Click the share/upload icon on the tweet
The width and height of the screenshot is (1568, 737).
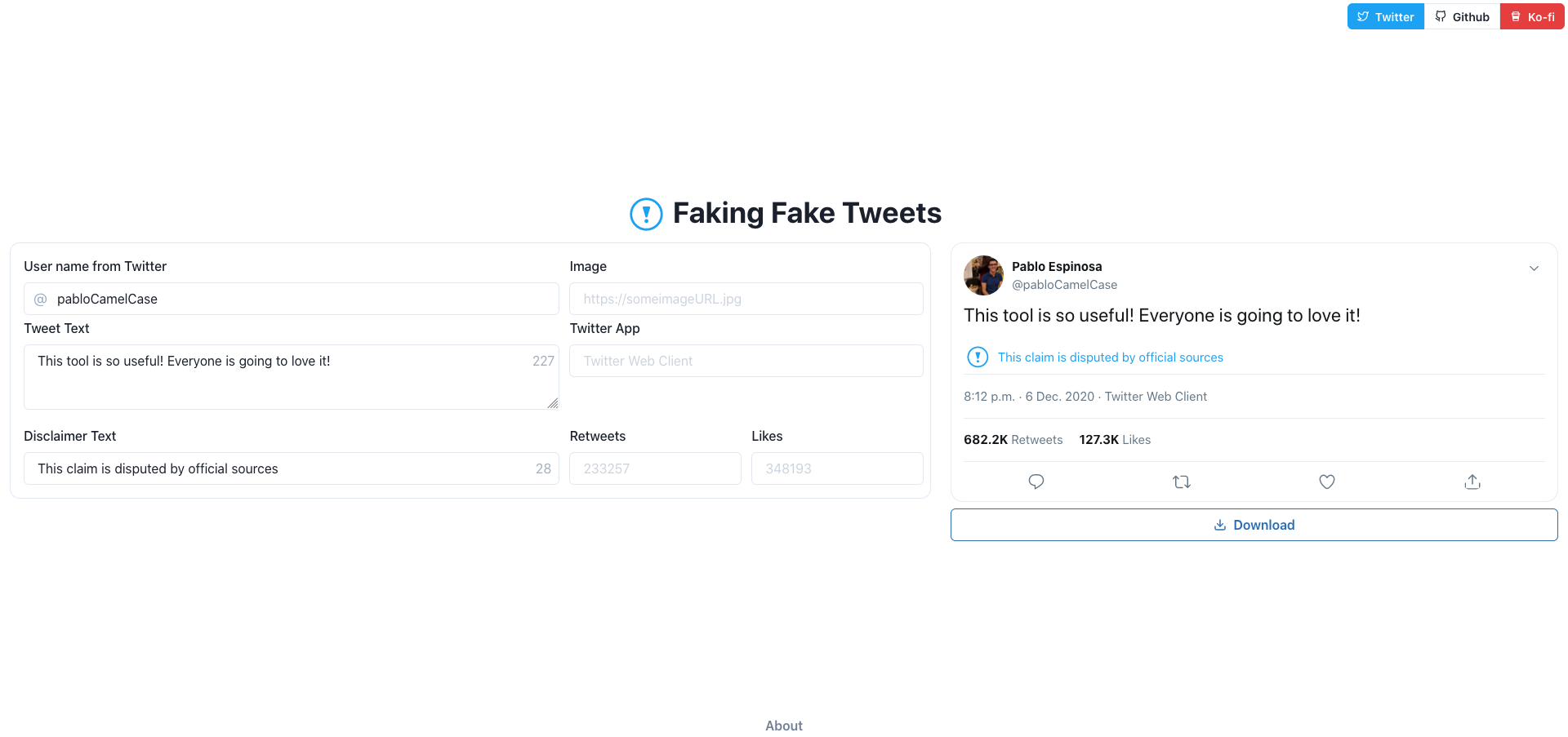(x=1472, y=482)
